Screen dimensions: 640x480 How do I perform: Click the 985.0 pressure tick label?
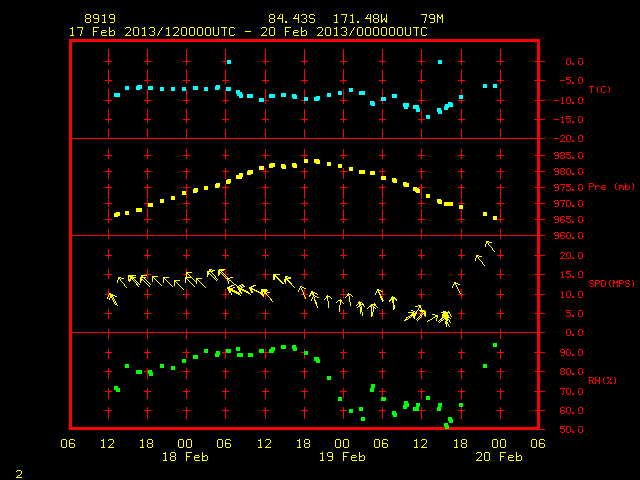(569, 156)
